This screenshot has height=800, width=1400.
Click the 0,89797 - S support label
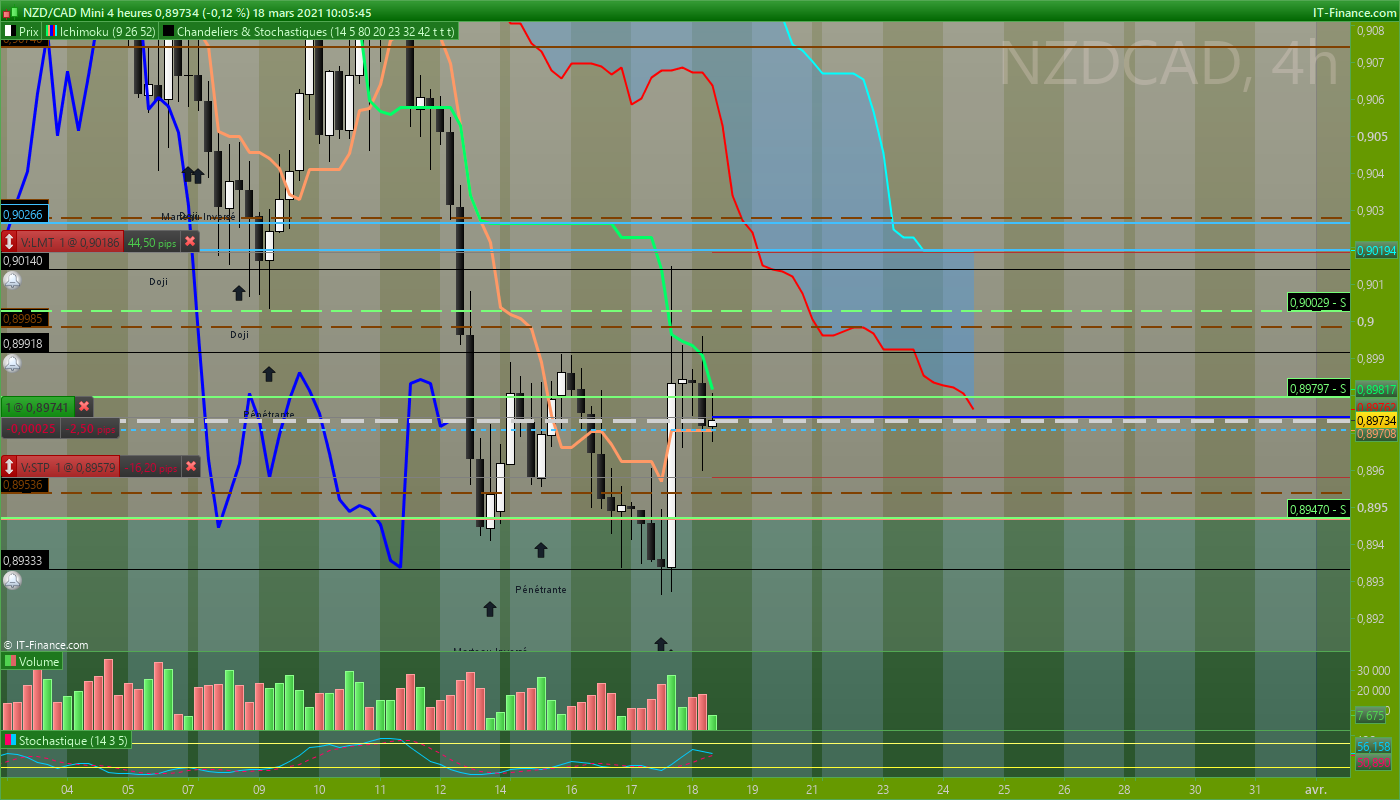coord(1320,388)
